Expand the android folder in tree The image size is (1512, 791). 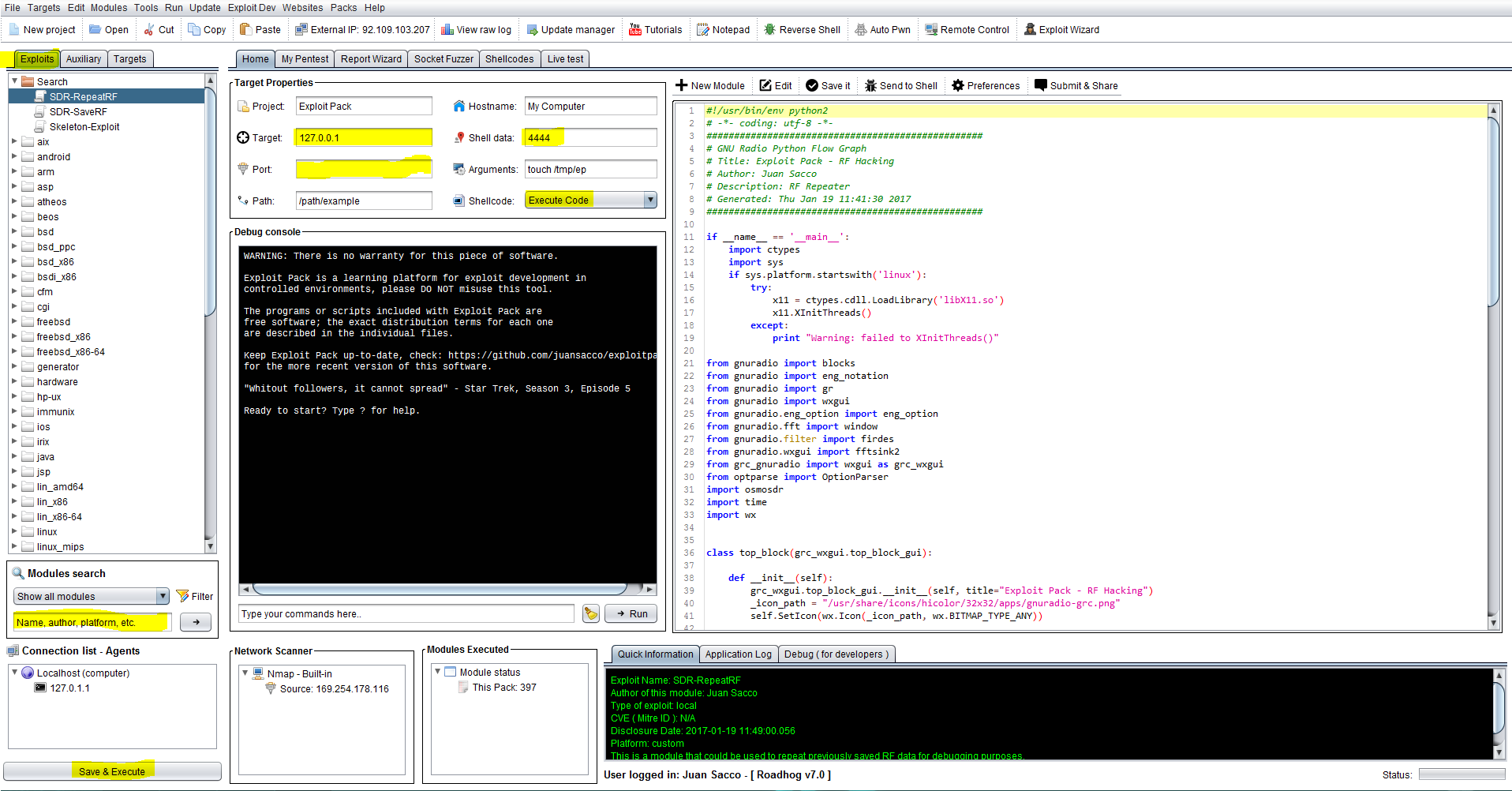click(14, 157)
